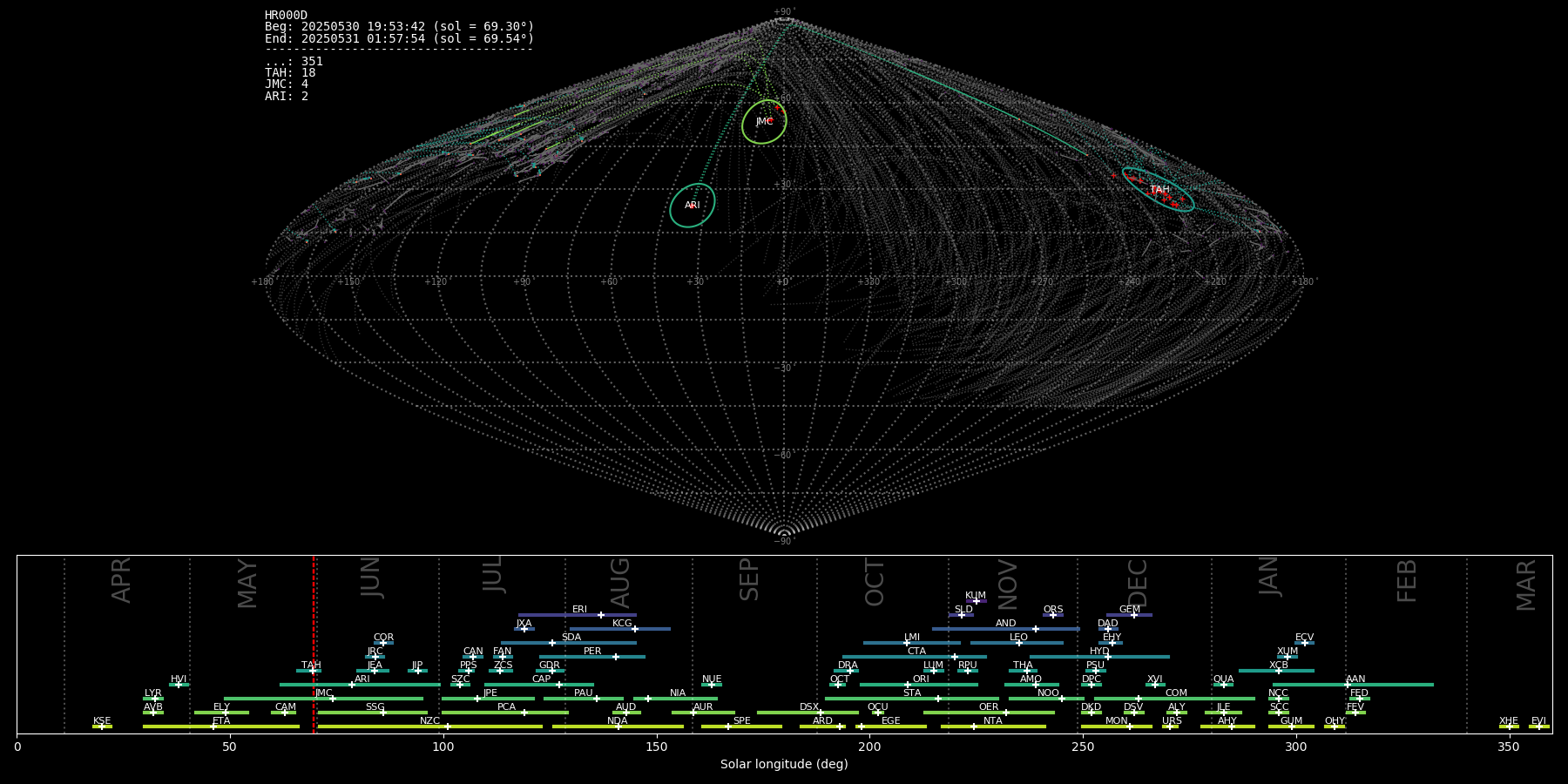Click the LEO shower label in timeline
Screen dimensions: 1568x784
pyautogui.click(x=1018, y=638)
